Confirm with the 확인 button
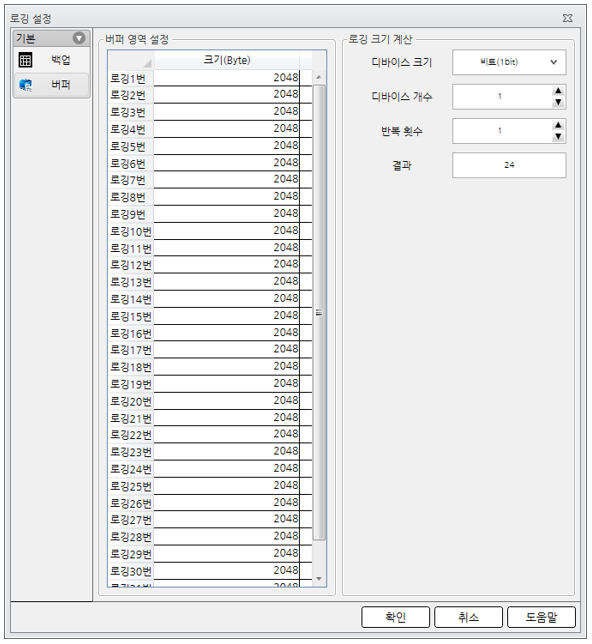 point(396,617)
